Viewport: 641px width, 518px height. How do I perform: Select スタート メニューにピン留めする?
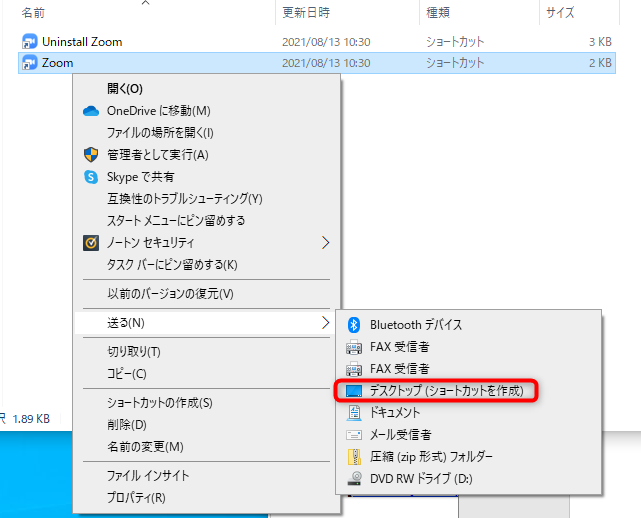click(206, 221)
